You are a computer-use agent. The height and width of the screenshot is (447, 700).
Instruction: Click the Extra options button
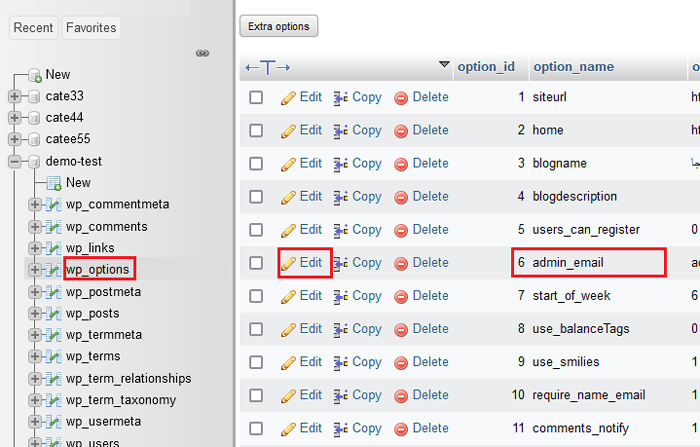[x=279, y=26]
